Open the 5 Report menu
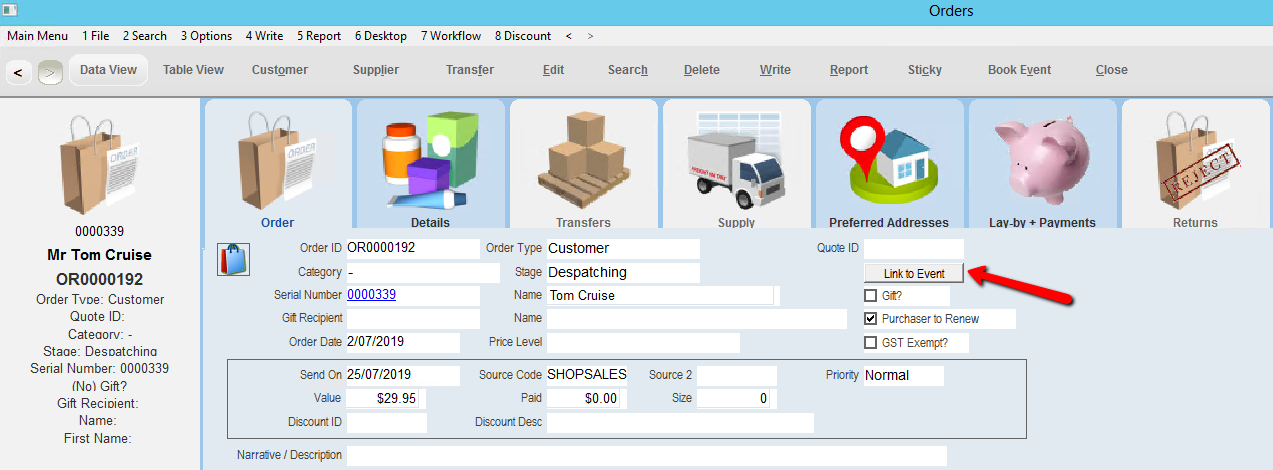This screenshot has width=1273, height=470. [x=318, y=36]
